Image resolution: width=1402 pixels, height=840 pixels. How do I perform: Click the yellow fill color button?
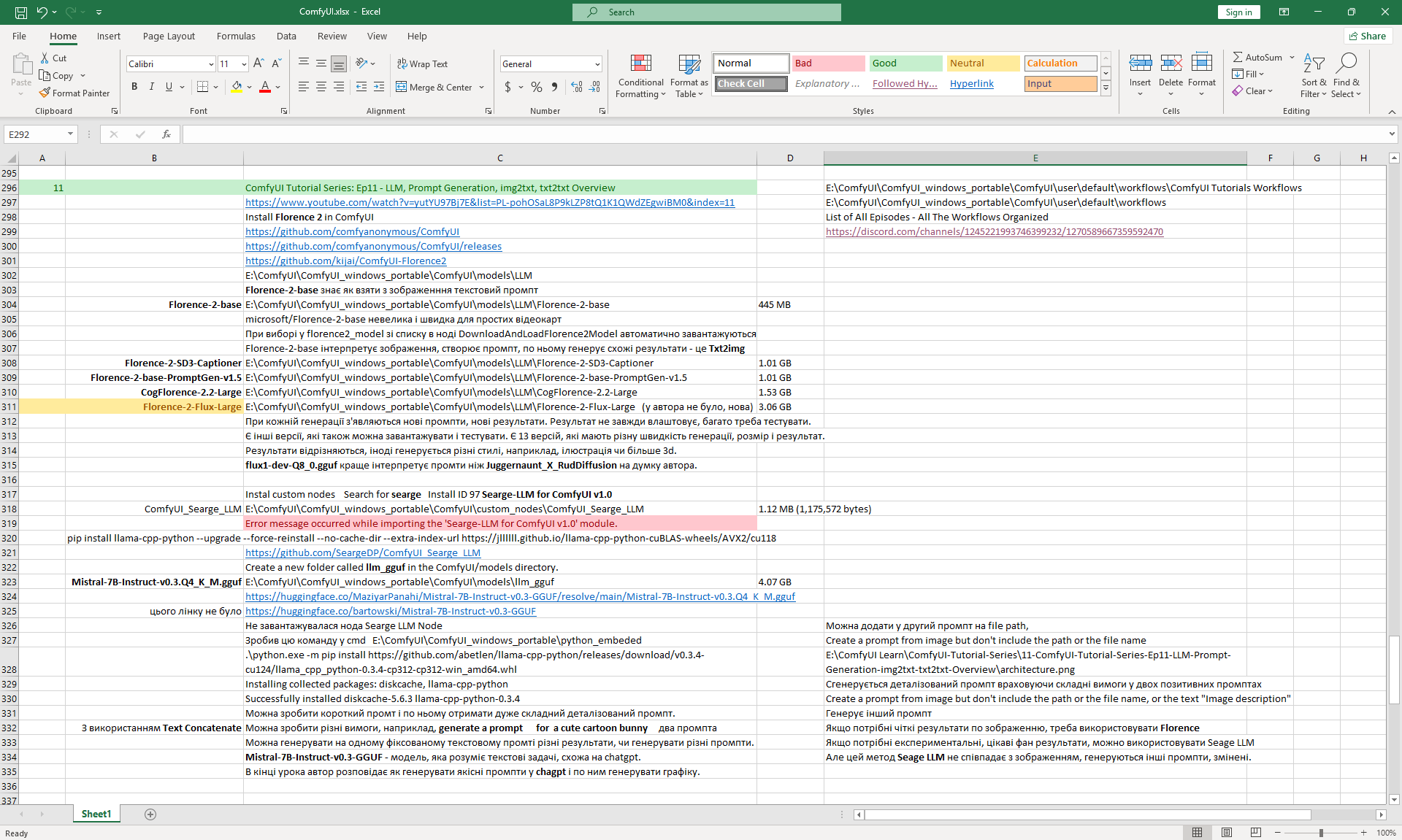[x=237, y=87]
